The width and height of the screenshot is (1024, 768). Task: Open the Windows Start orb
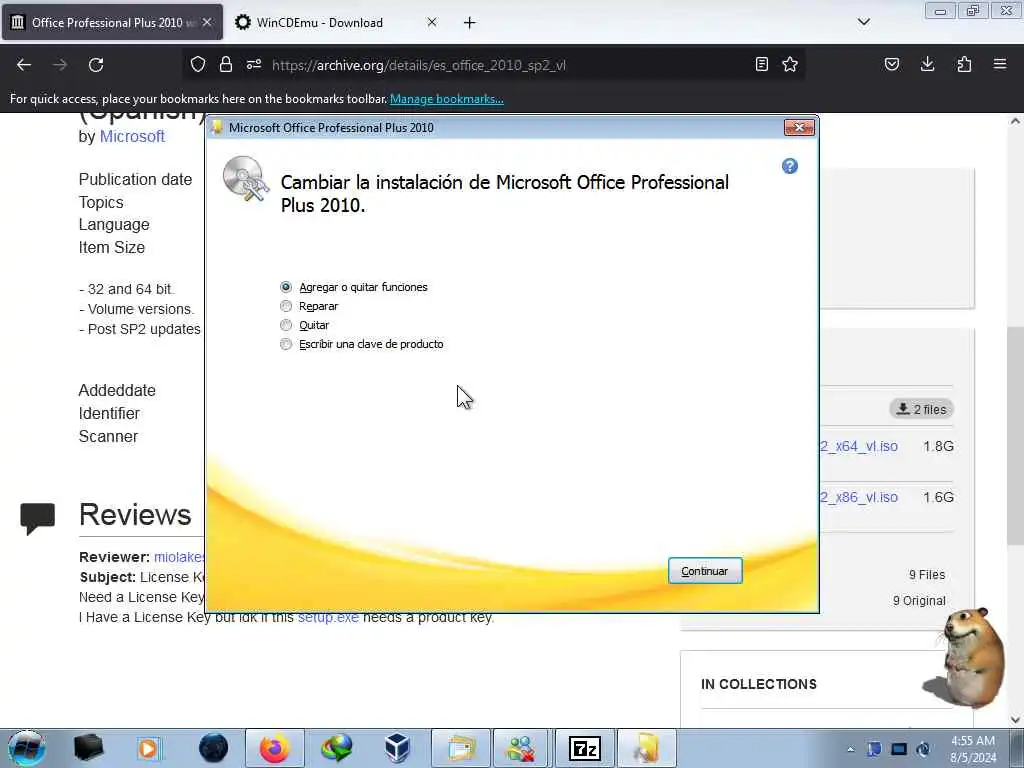27,748
